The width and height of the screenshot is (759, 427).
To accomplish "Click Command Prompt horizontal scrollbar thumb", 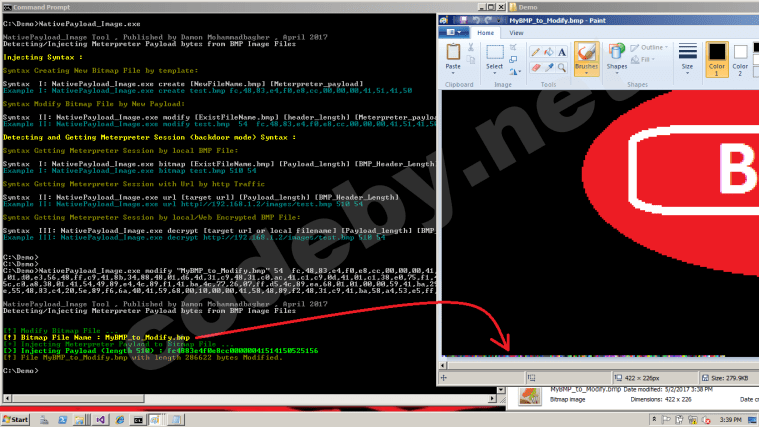I will pyautogui.click(x=78, y=398).
